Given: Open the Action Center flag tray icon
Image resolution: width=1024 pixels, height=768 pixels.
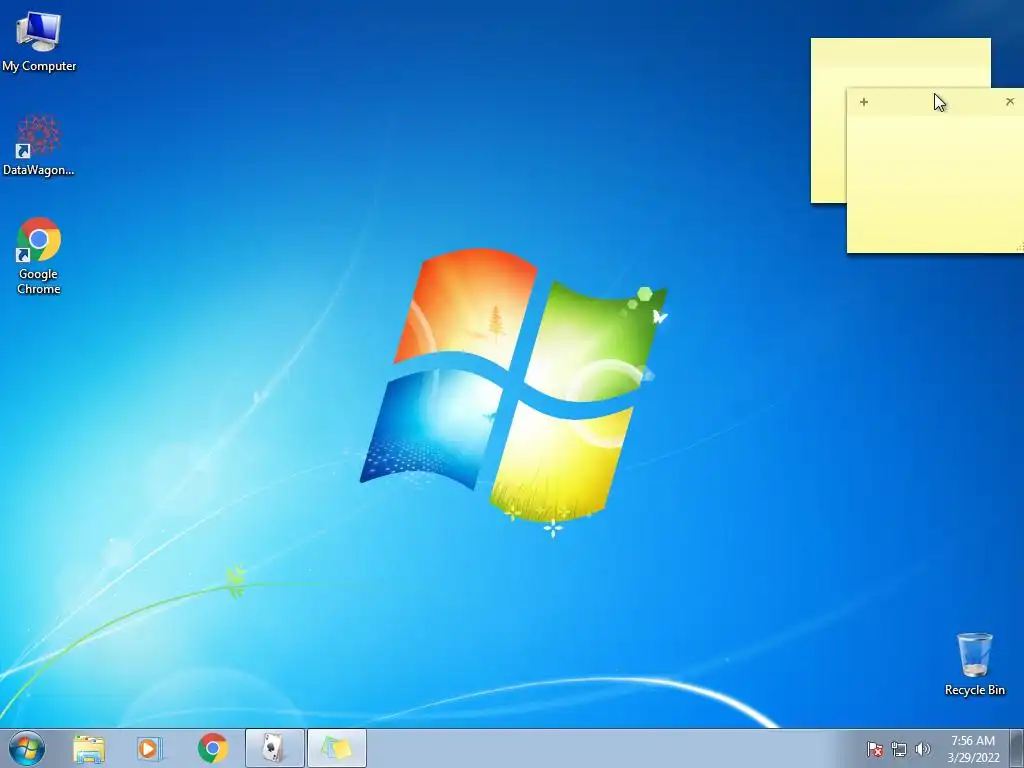Looking at the screenshot, I should click(x=874, y=749).
